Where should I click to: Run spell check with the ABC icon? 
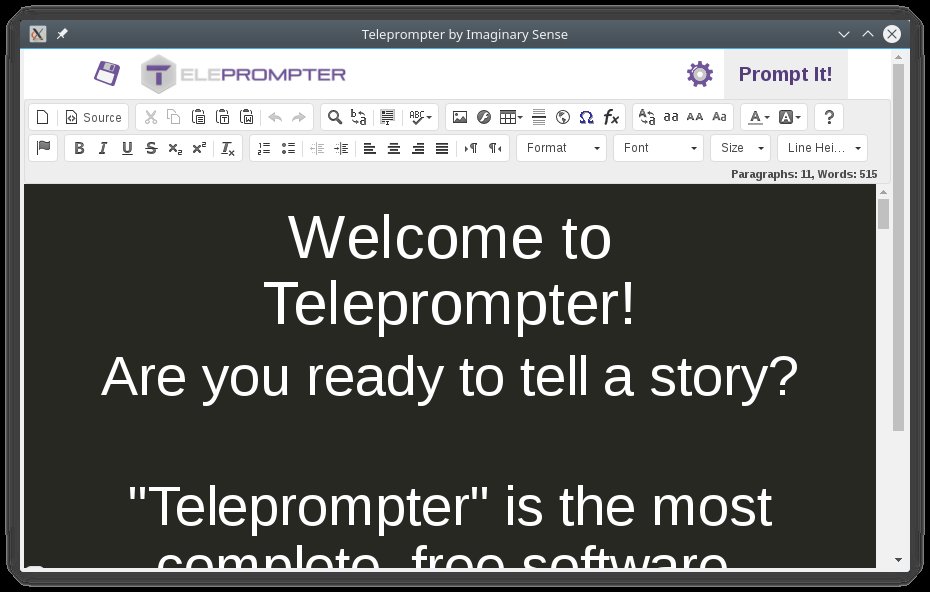click(415, 117)
